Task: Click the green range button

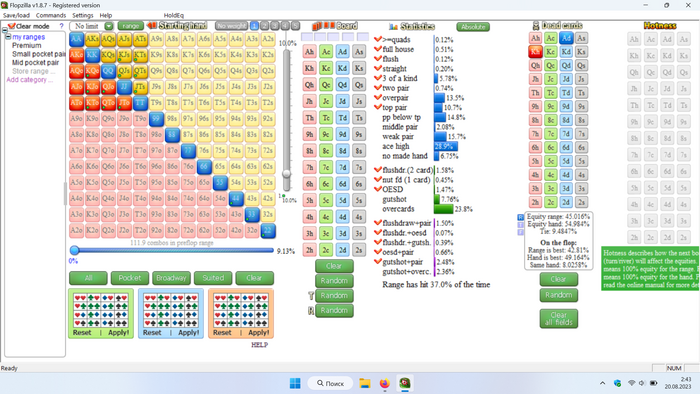Action: (130, 26)
